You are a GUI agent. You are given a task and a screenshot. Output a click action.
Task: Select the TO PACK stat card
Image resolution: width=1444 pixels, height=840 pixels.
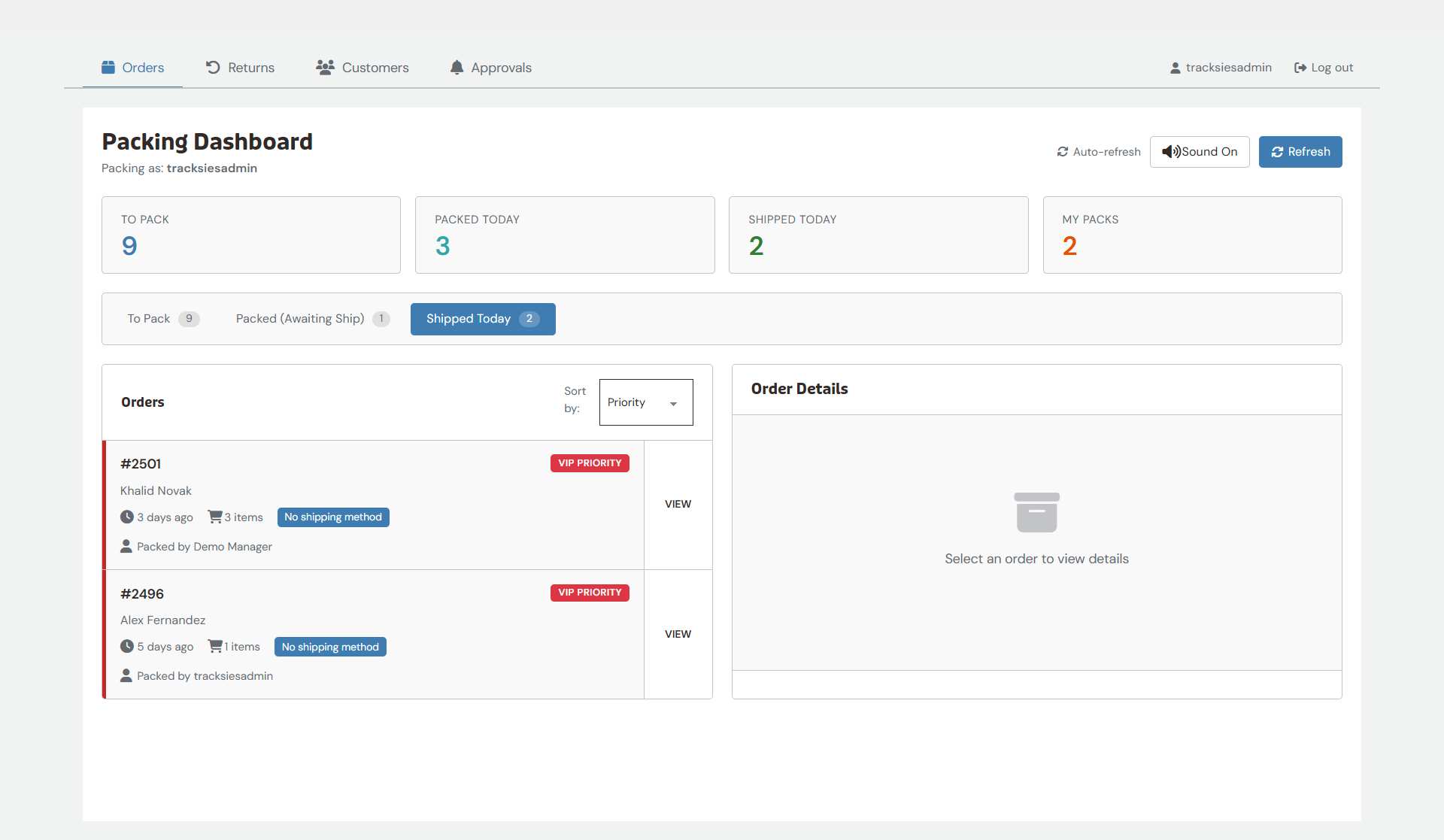point(251,235)
